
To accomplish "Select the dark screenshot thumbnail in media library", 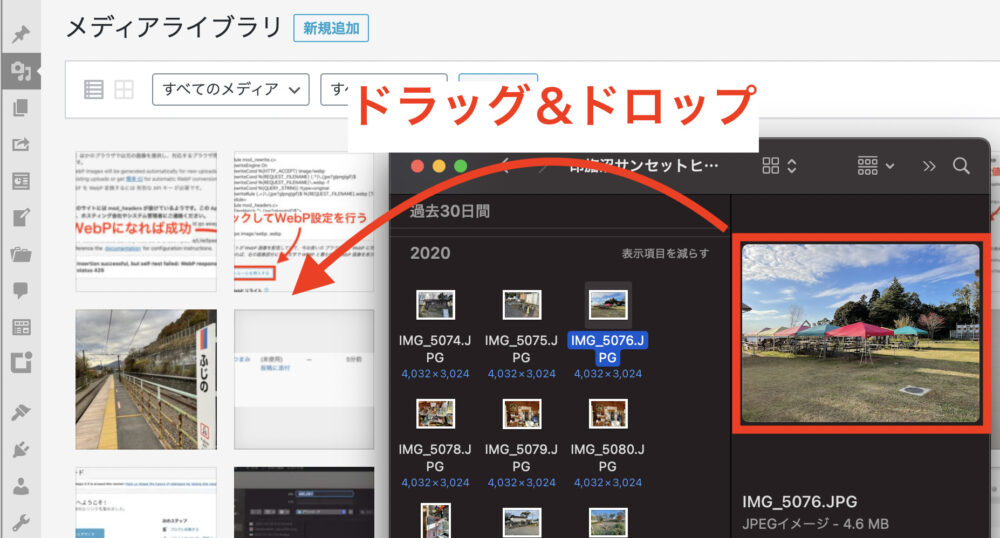I will (x=304, y=502).
